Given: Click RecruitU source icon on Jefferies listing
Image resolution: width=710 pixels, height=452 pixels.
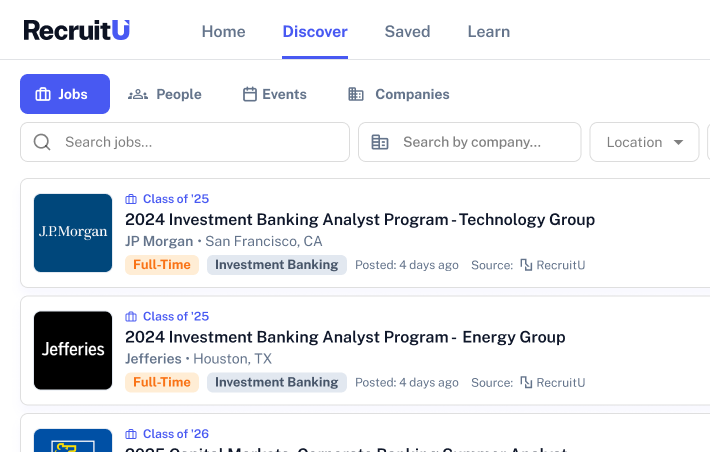Looking at the screenshot, I should click(x=526, y=382).
